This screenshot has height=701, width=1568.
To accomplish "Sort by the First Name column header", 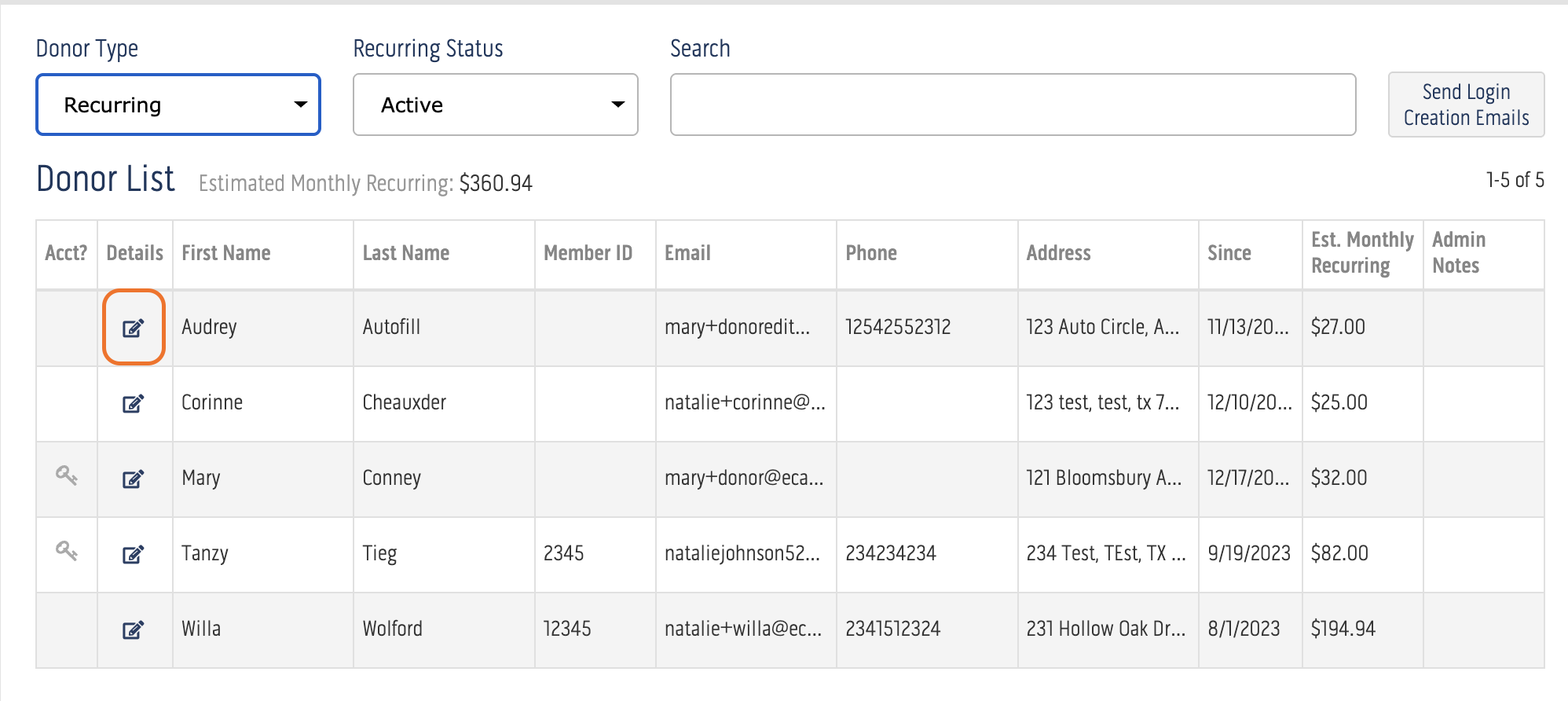I will coord(226,253).
